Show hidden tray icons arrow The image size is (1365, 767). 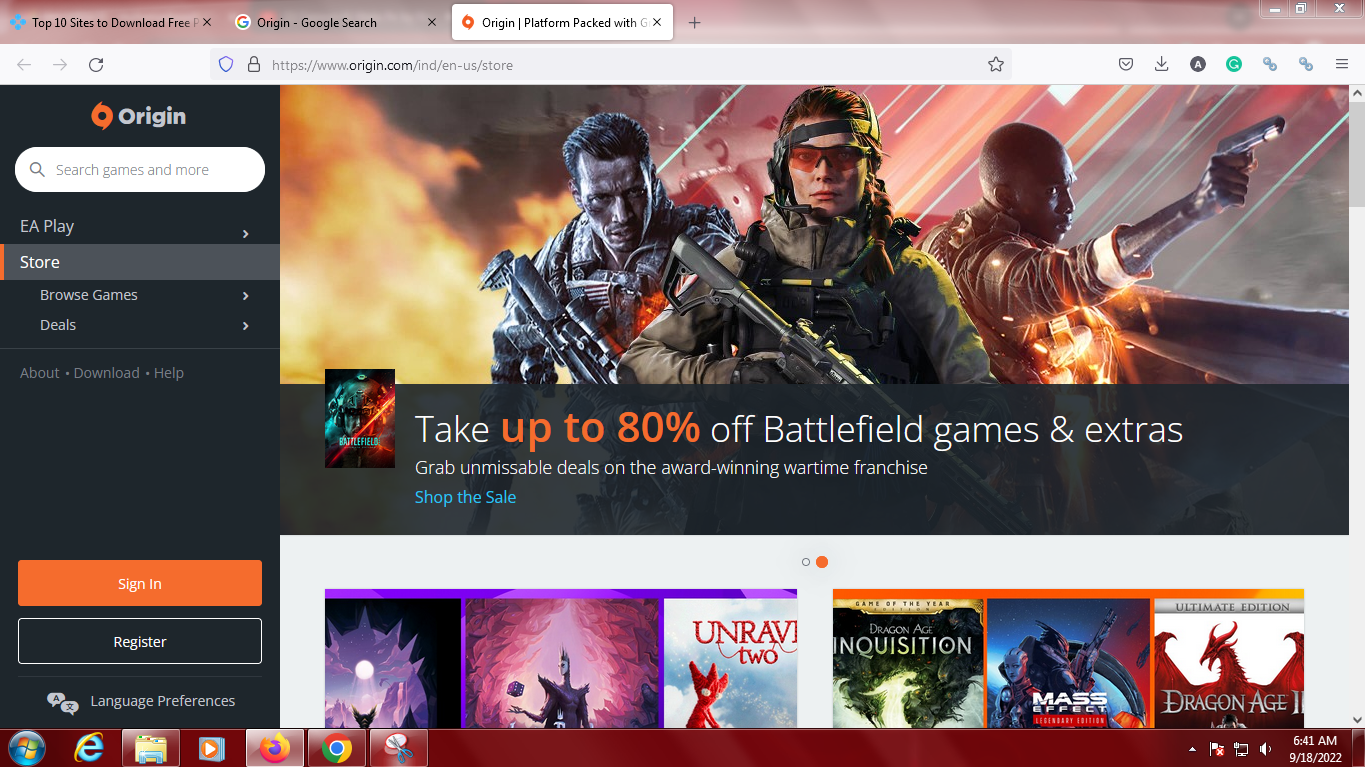coord(1192,749)
